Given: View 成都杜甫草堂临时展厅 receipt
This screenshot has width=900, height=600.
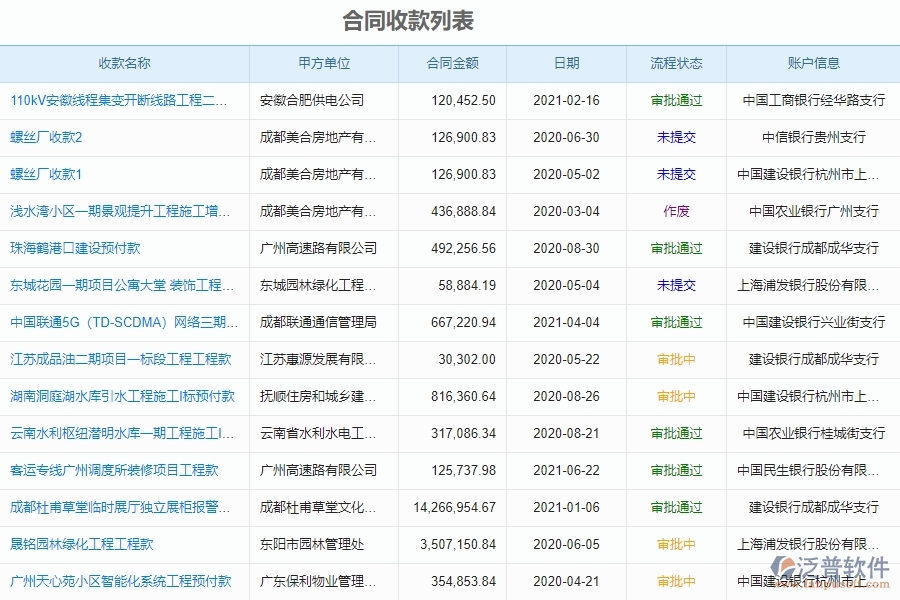Looking at the screenshot, I should (119, 507).
